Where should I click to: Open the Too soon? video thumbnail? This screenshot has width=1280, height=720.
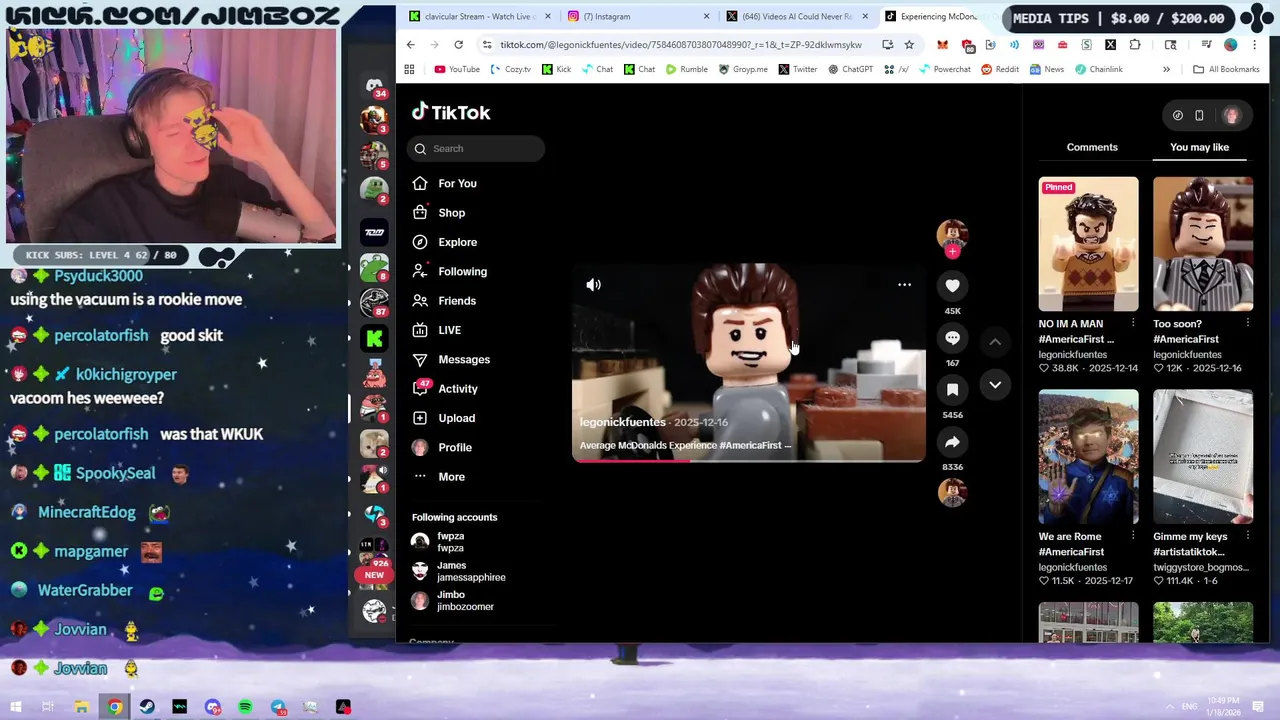pyautogui.click(x=1202, y=244)
